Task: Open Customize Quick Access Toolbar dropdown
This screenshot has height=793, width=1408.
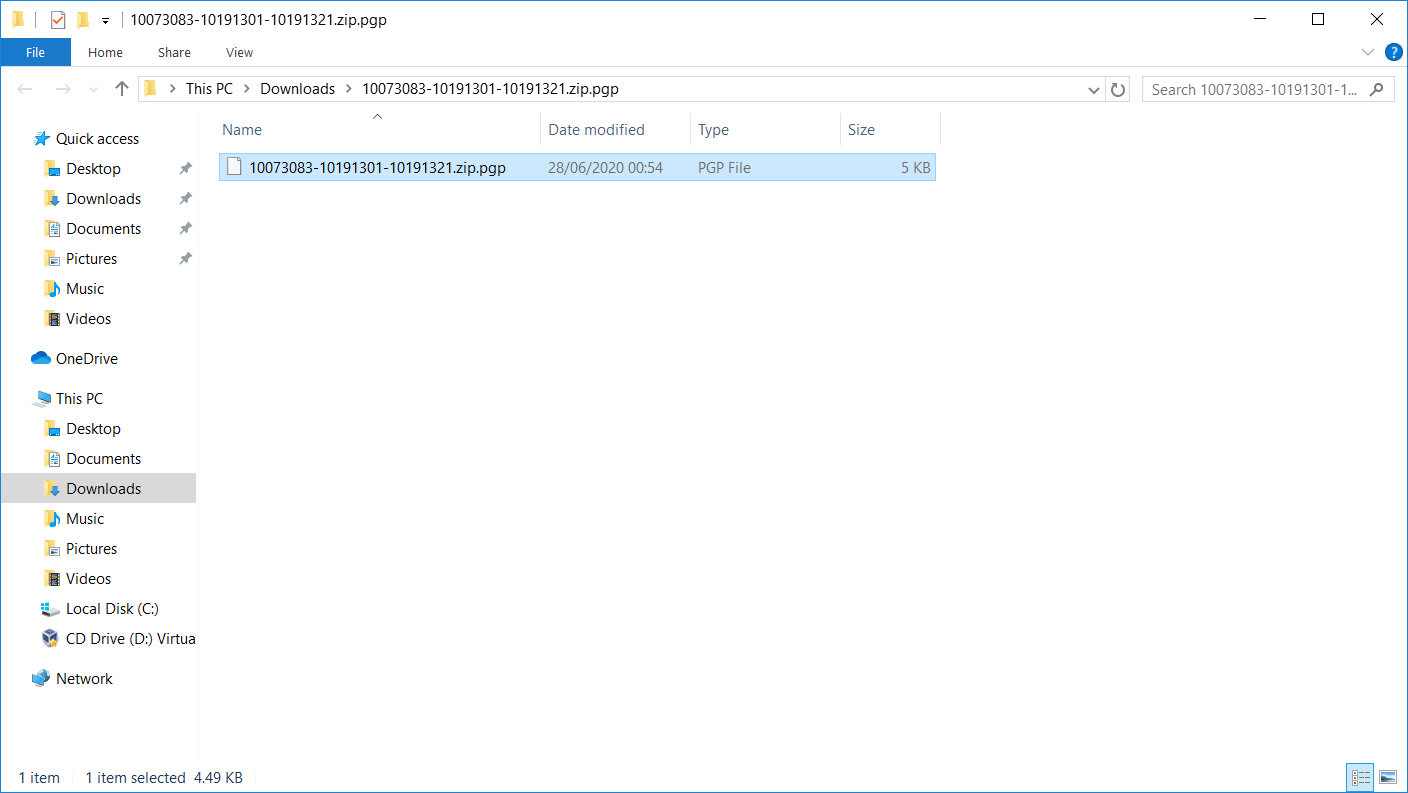Action: coord(105,20)
